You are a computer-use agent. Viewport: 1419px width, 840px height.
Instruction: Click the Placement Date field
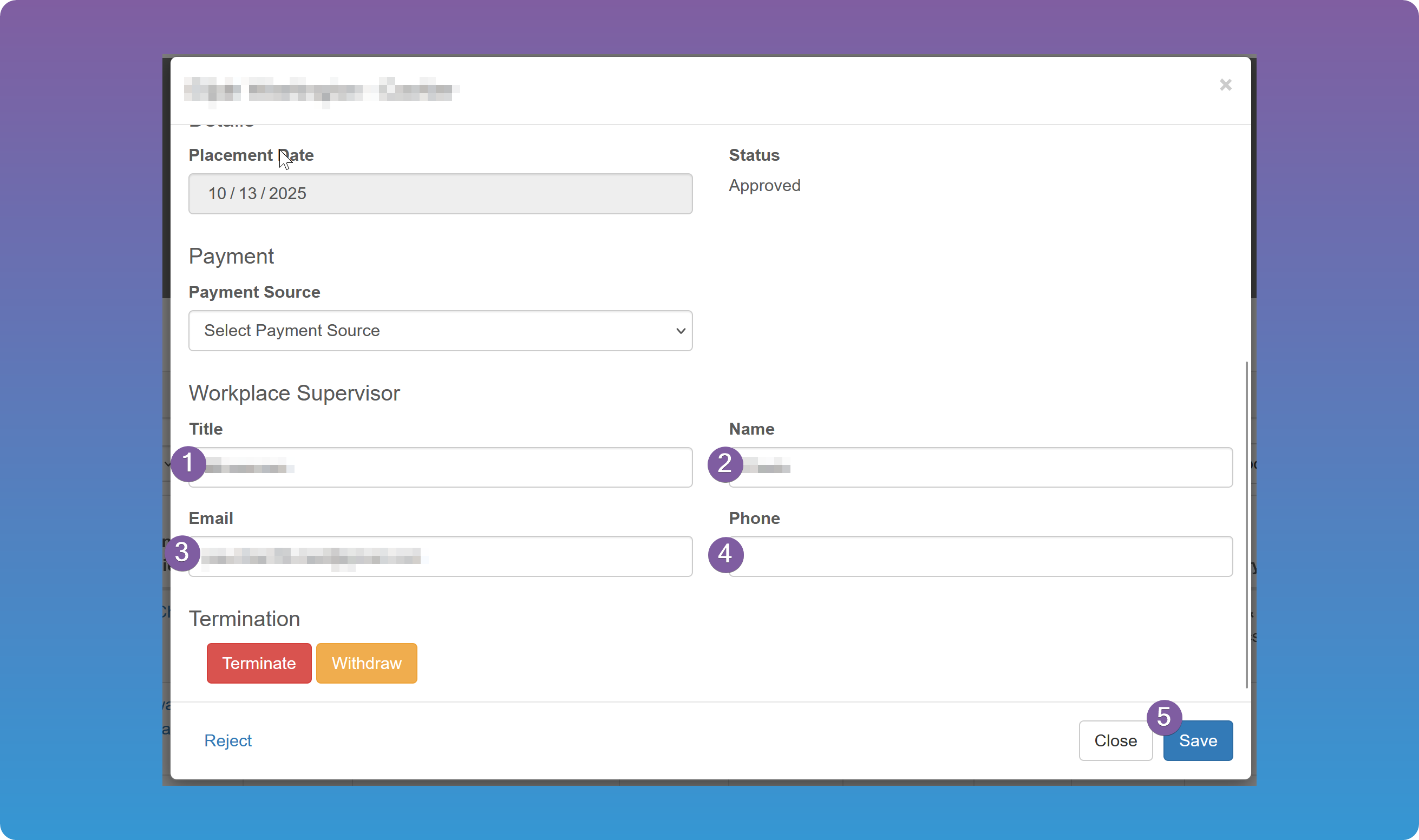coord(440,194)
